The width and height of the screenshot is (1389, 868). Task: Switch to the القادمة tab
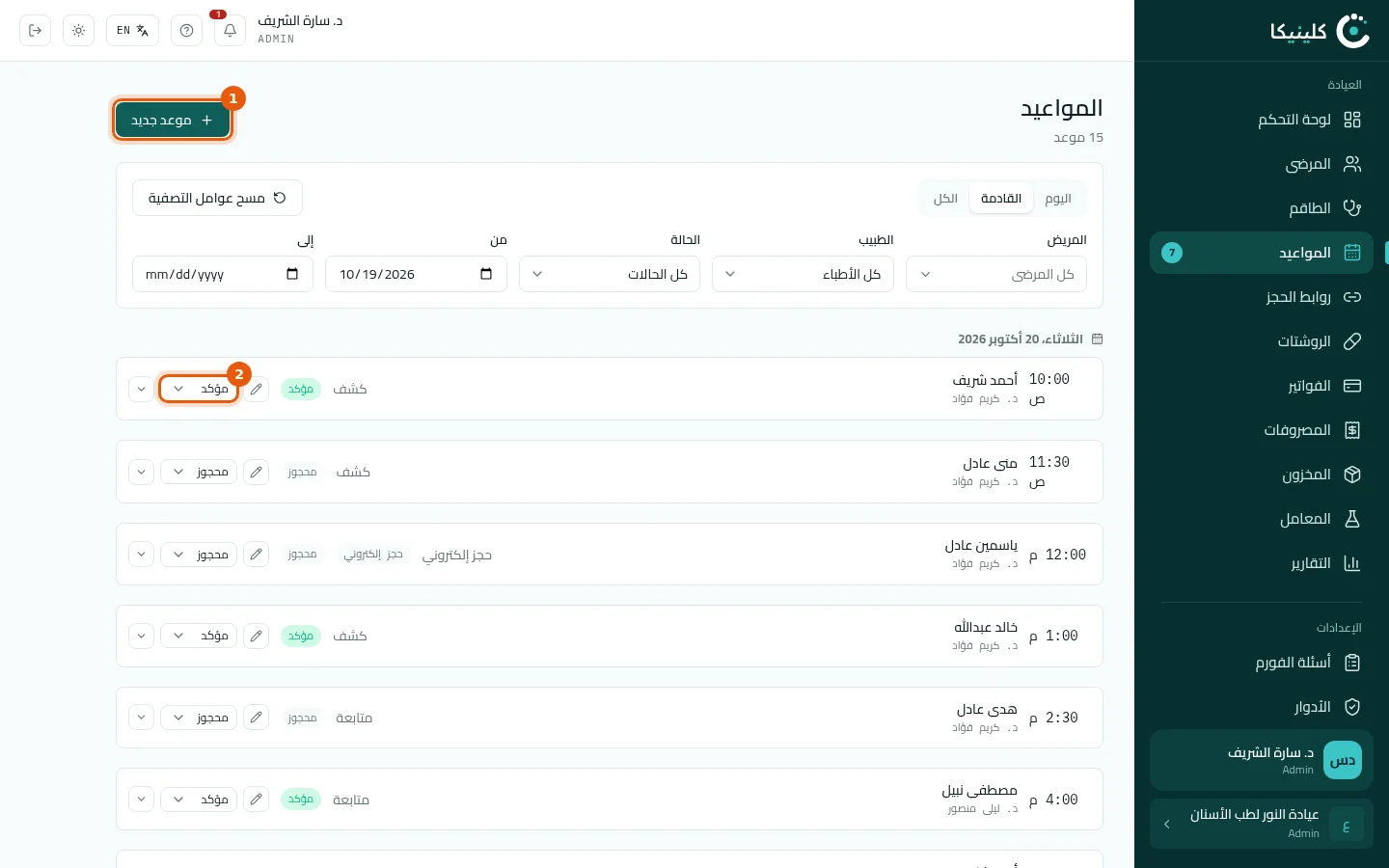(x=1001, y=198)
